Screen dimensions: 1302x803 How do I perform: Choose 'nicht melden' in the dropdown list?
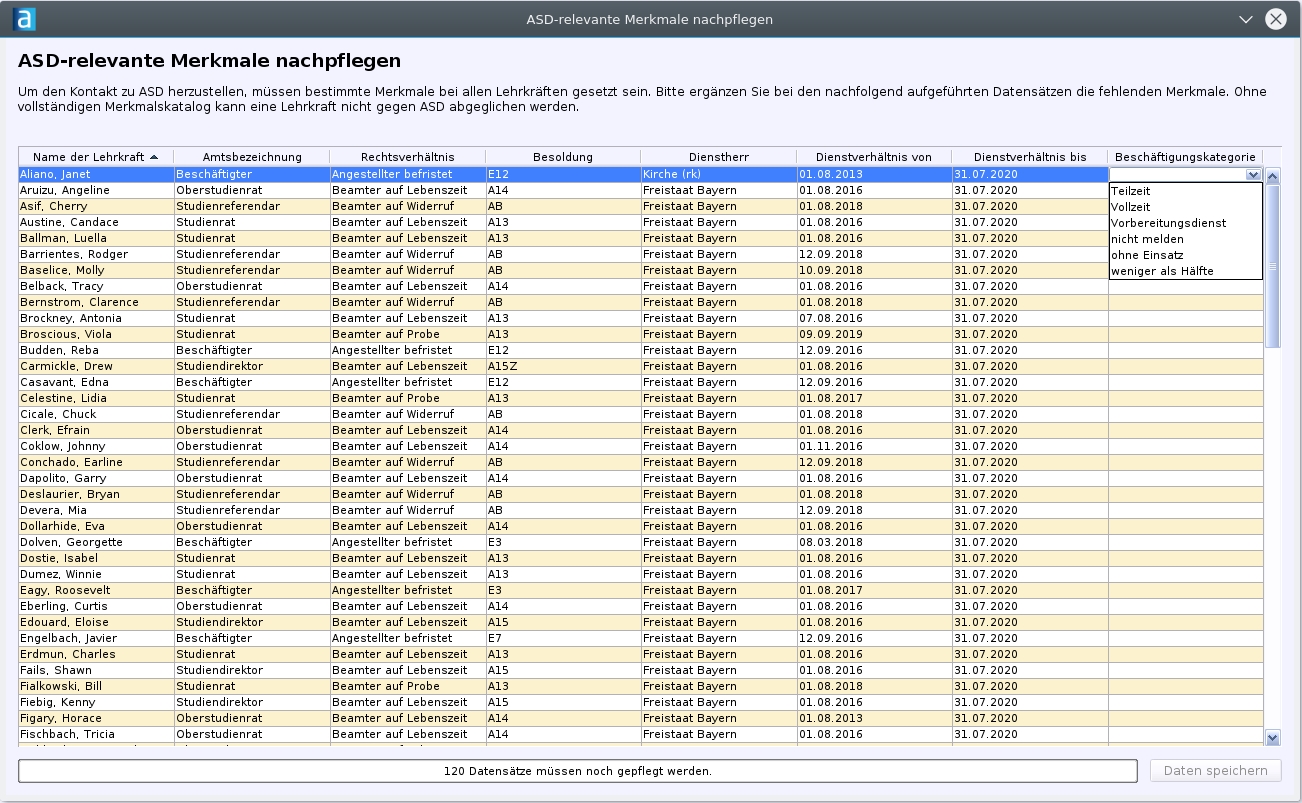point(1185,239)
